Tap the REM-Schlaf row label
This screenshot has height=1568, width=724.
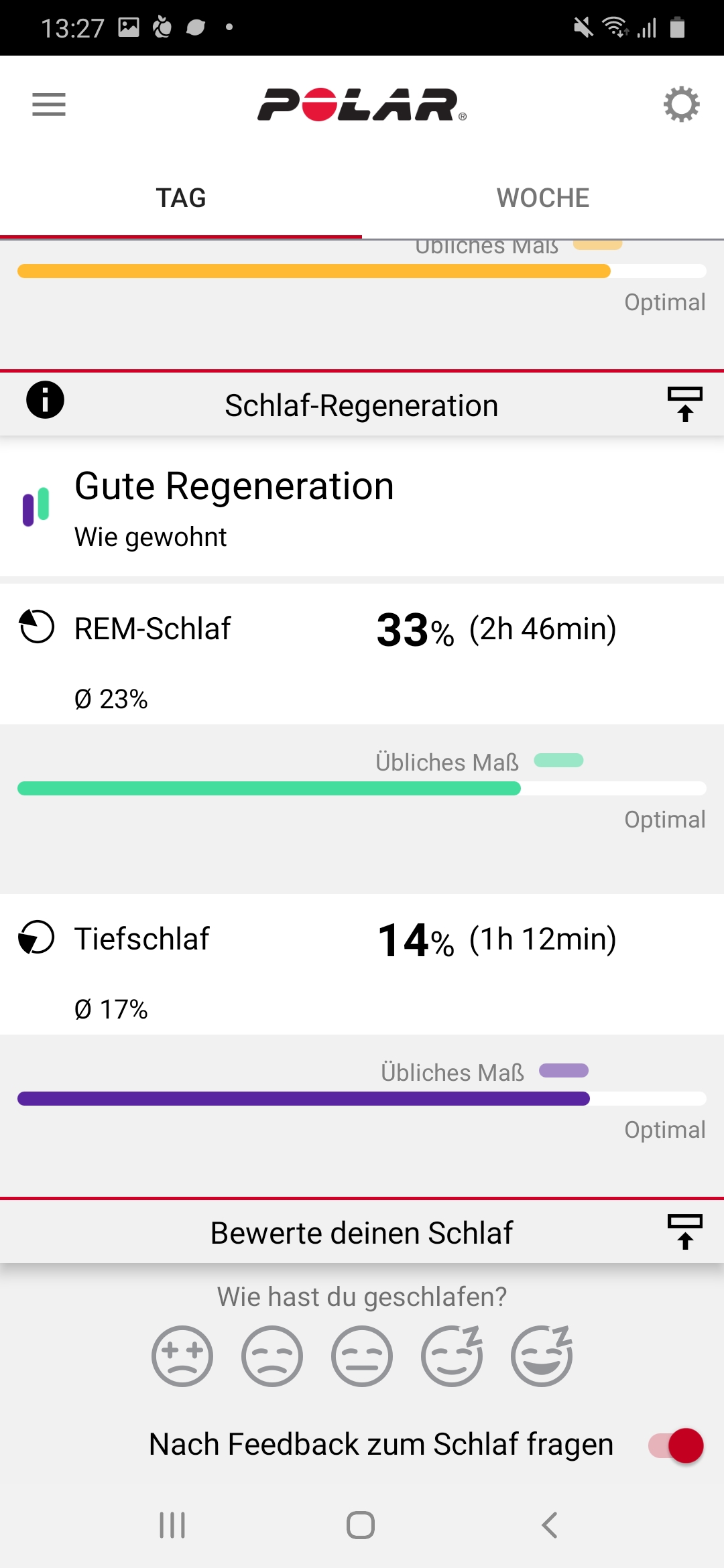coord(152,629)
